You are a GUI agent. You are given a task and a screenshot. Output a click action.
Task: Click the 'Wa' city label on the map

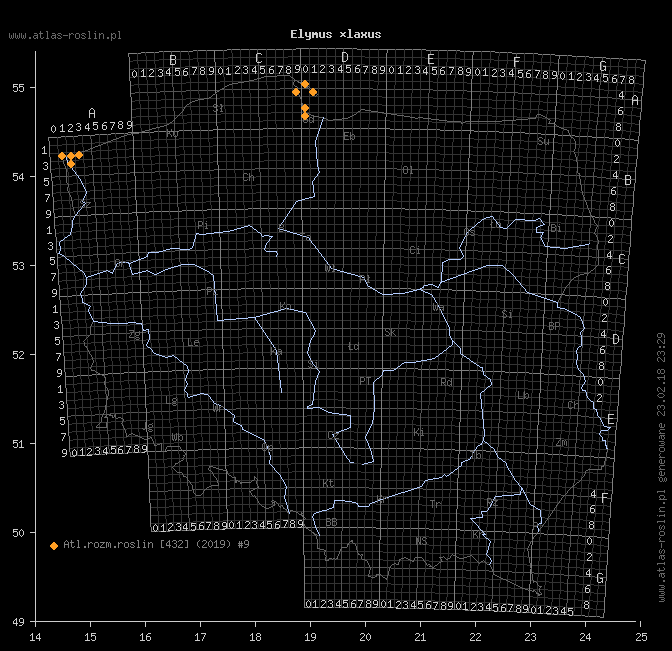pyautogui.click(x=438, y=307)
